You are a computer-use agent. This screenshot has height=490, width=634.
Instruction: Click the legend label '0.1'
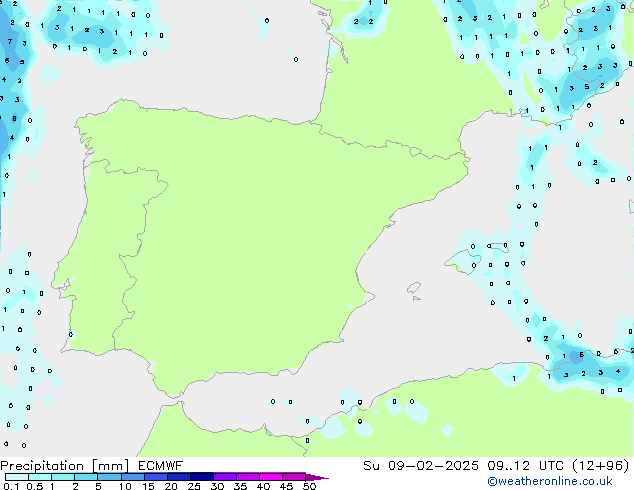[x=11, y=486]
